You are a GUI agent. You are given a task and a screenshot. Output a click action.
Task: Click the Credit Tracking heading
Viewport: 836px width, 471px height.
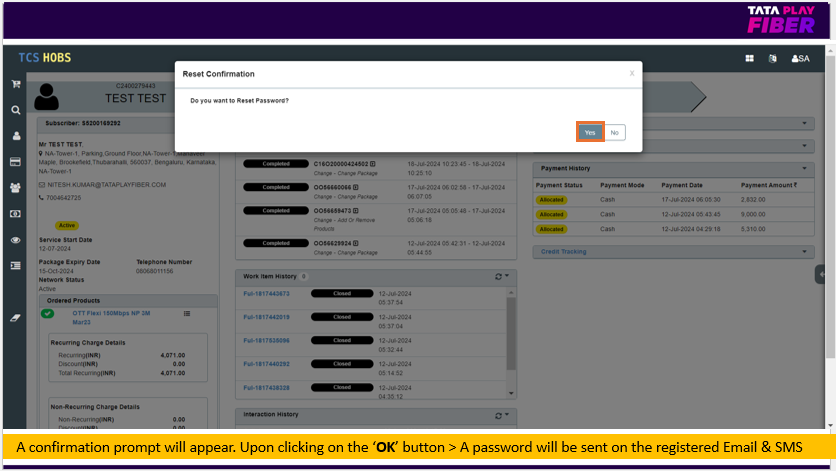(564, 251)
